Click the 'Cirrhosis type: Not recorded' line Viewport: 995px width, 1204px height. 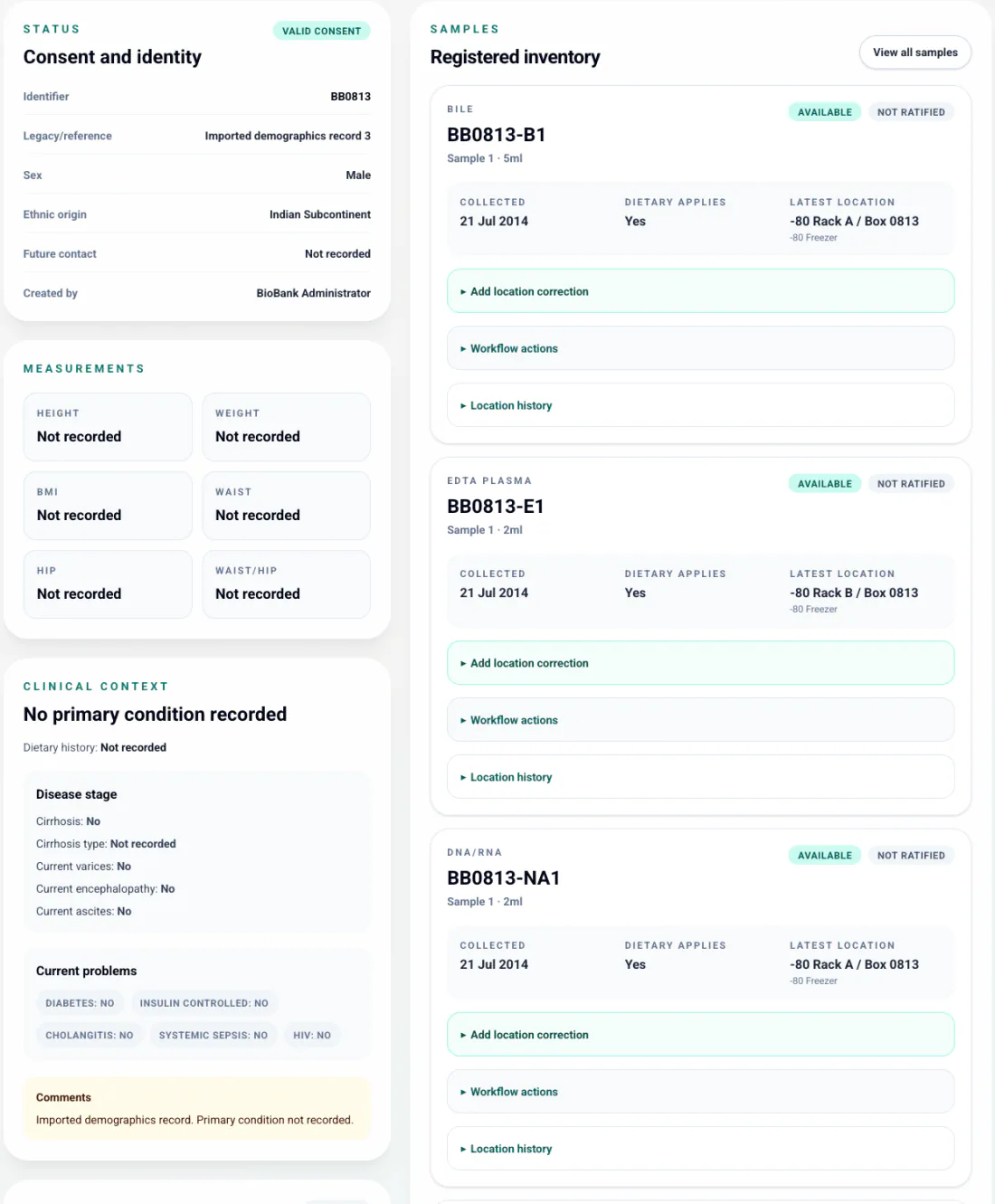(106, 844)
